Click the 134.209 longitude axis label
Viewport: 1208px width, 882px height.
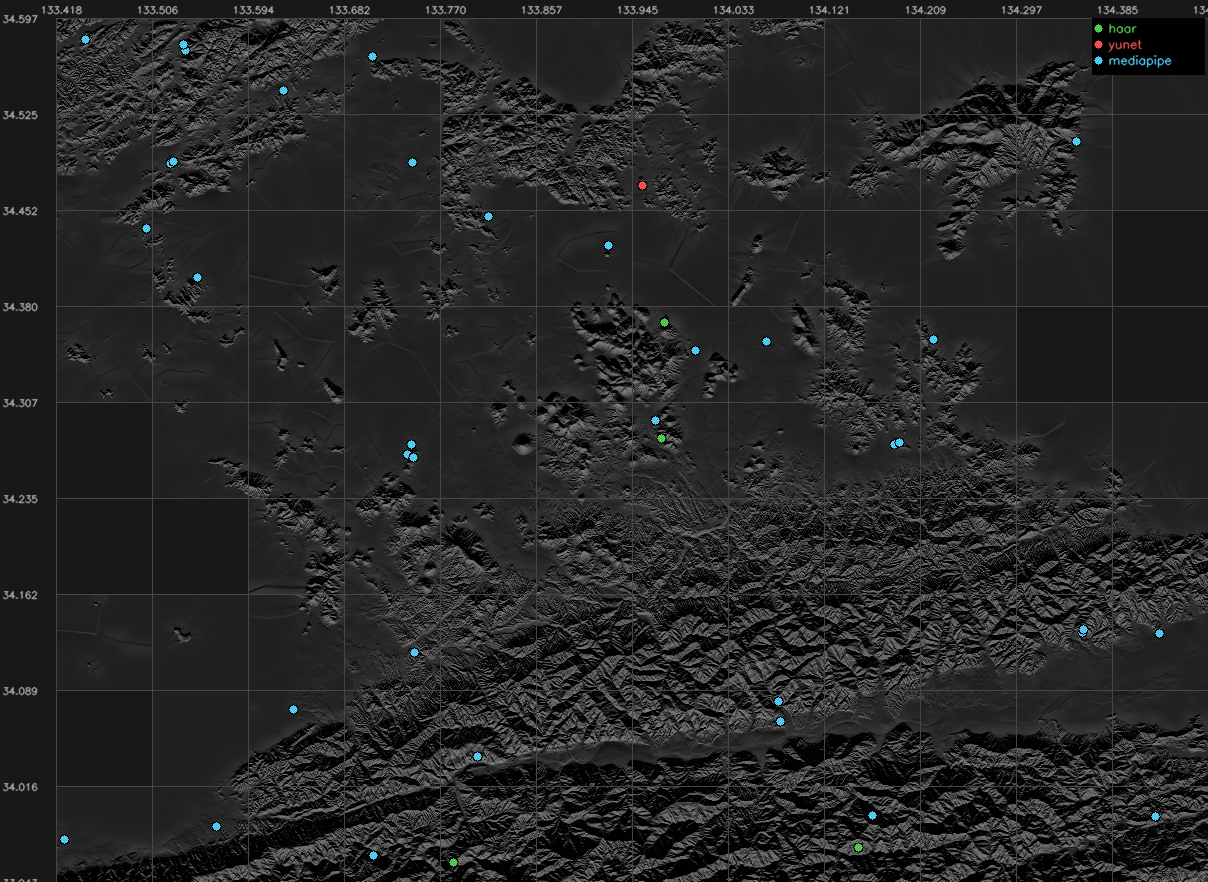click(x=925, y=10)
